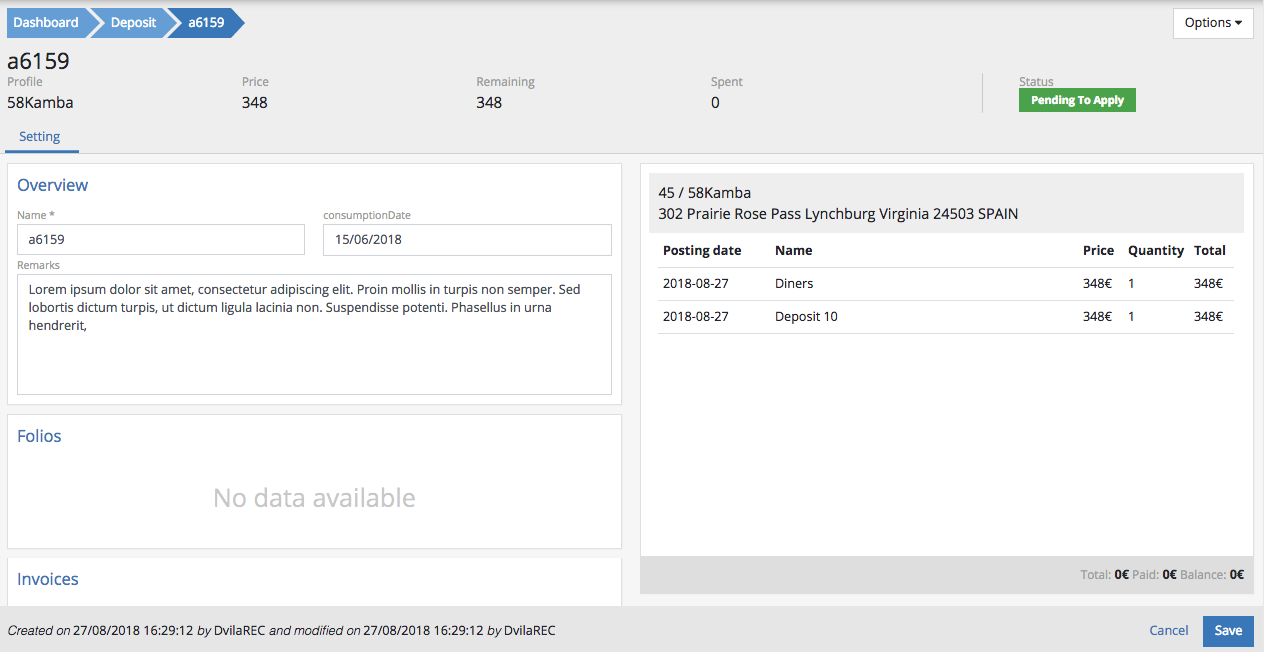Go to Dashboard breadcrumb
Viewport: 1264px width, 652px height.
(x=46, y=22)
